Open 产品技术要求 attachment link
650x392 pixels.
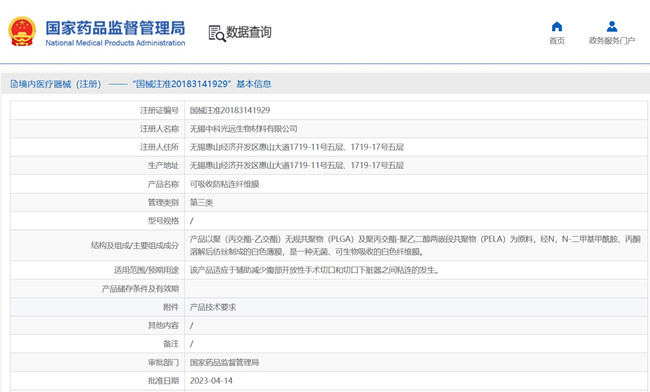[213, 307]
